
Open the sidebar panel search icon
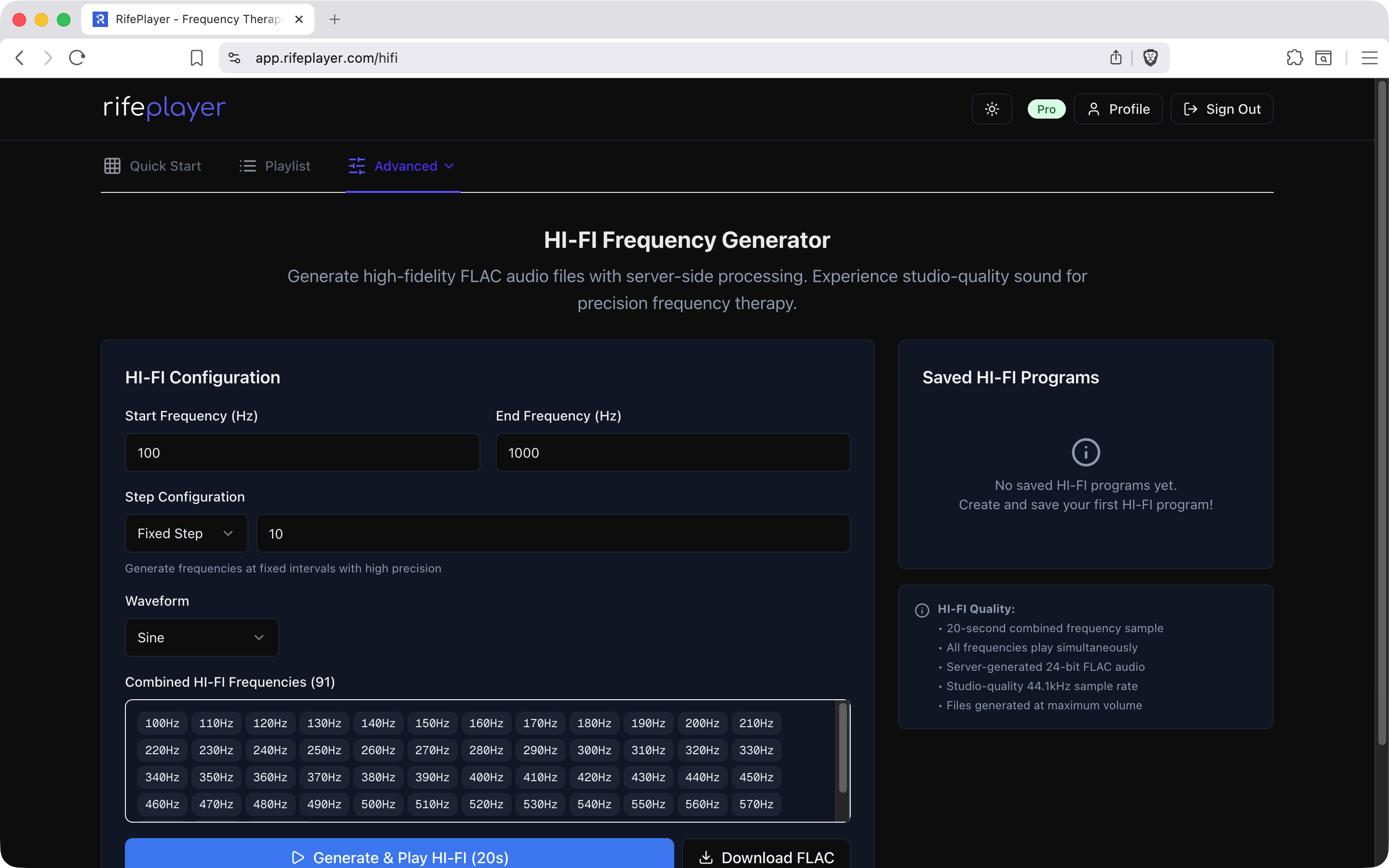point(1323,57)
